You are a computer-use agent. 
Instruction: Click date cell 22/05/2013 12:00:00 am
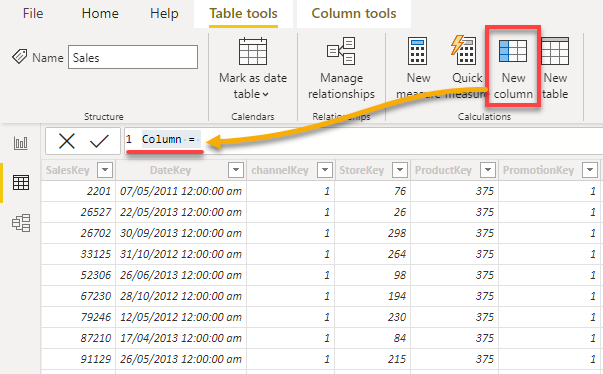click(x=181, y=212)
